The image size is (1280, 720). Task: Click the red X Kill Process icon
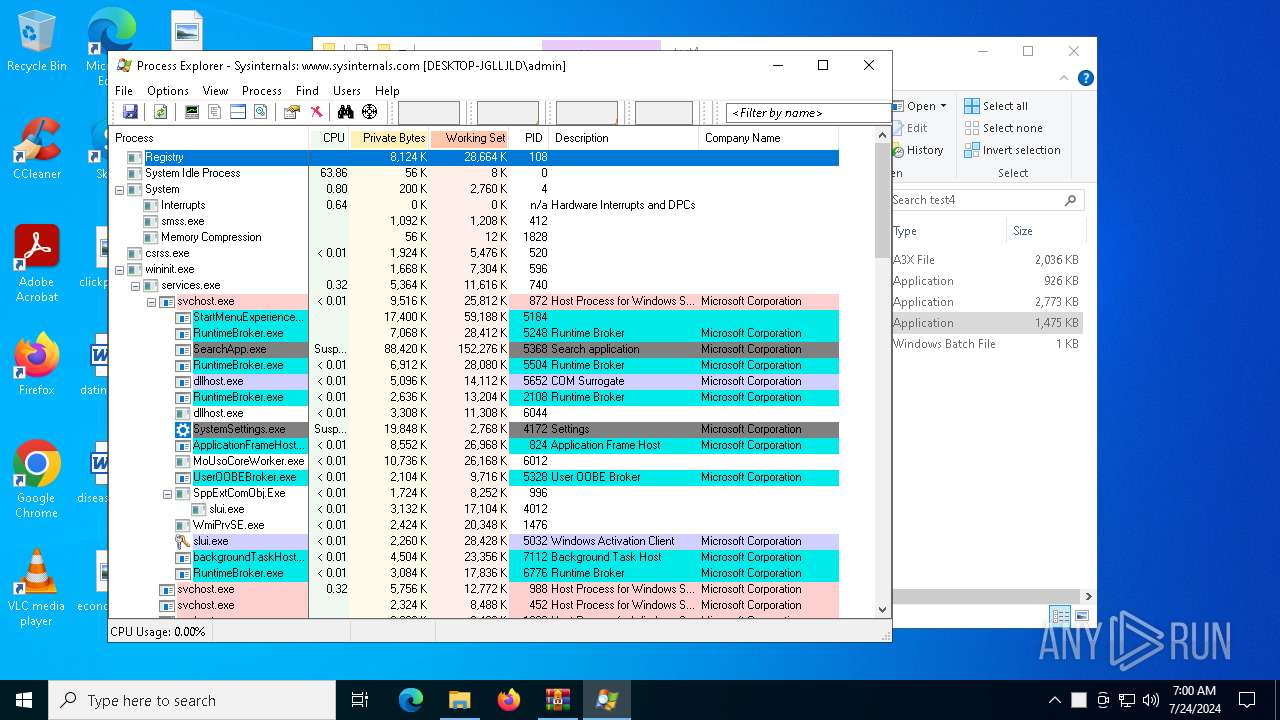coord(317,112)
